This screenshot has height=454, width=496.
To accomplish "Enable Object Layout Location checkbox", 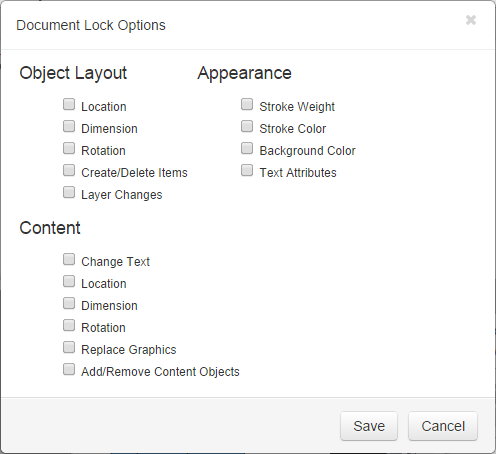I will [69, 104].
